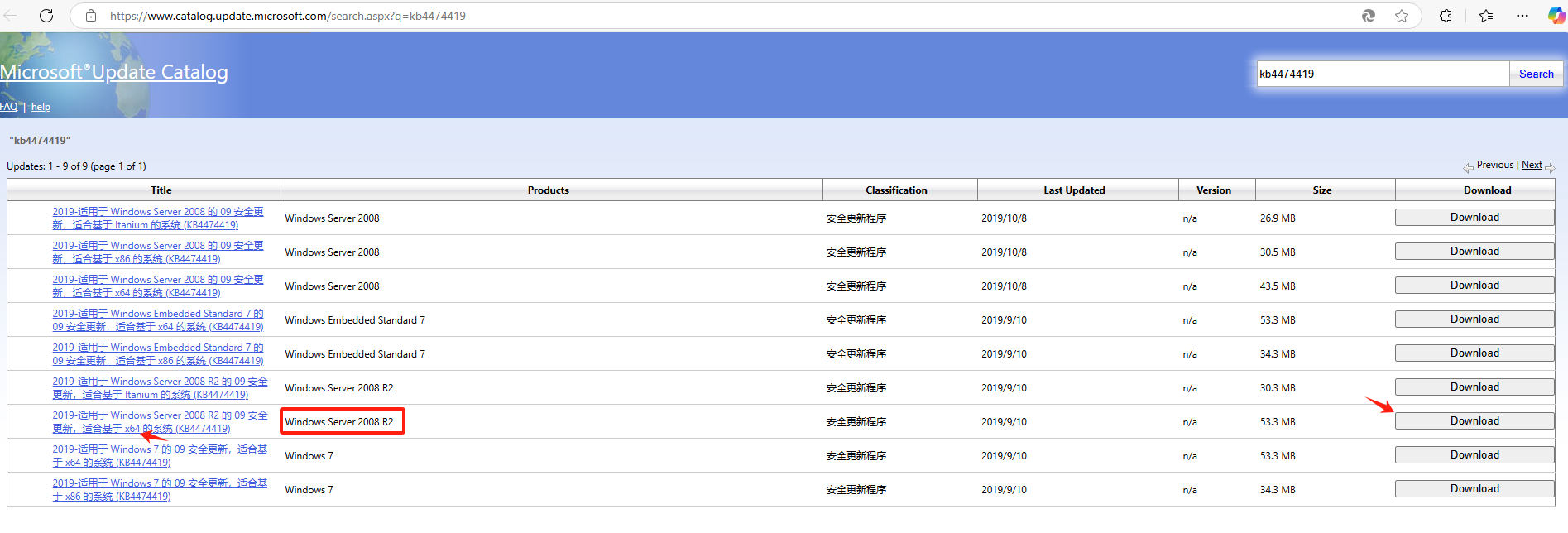Screen dimensions: 1568x533
Task: Download Server 2008 R2 53.3 MB update
Action: (x=1474, y=421)
